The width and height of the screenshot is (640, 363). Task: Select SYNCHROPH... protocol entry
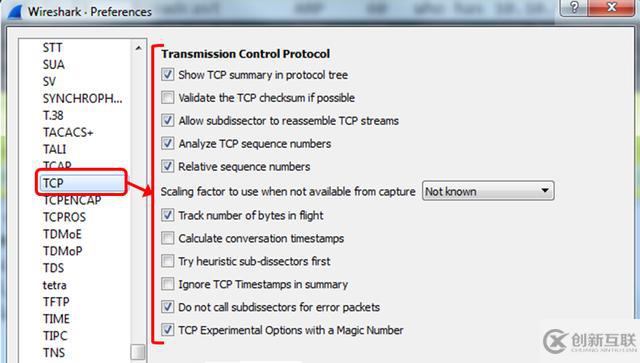click(x=82, y=98)
